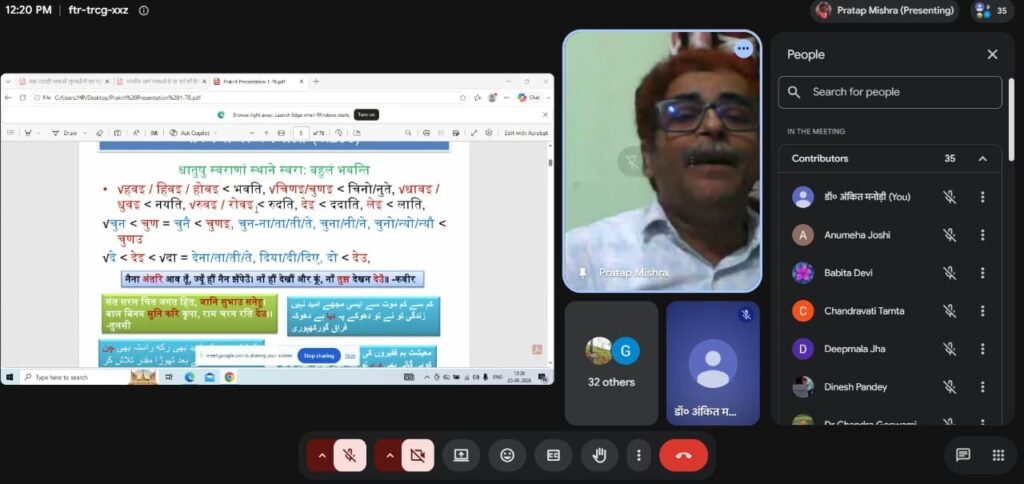1024x484 pixels.
Task: Open more options menu for Babita Devi
Action: point(982,273)
